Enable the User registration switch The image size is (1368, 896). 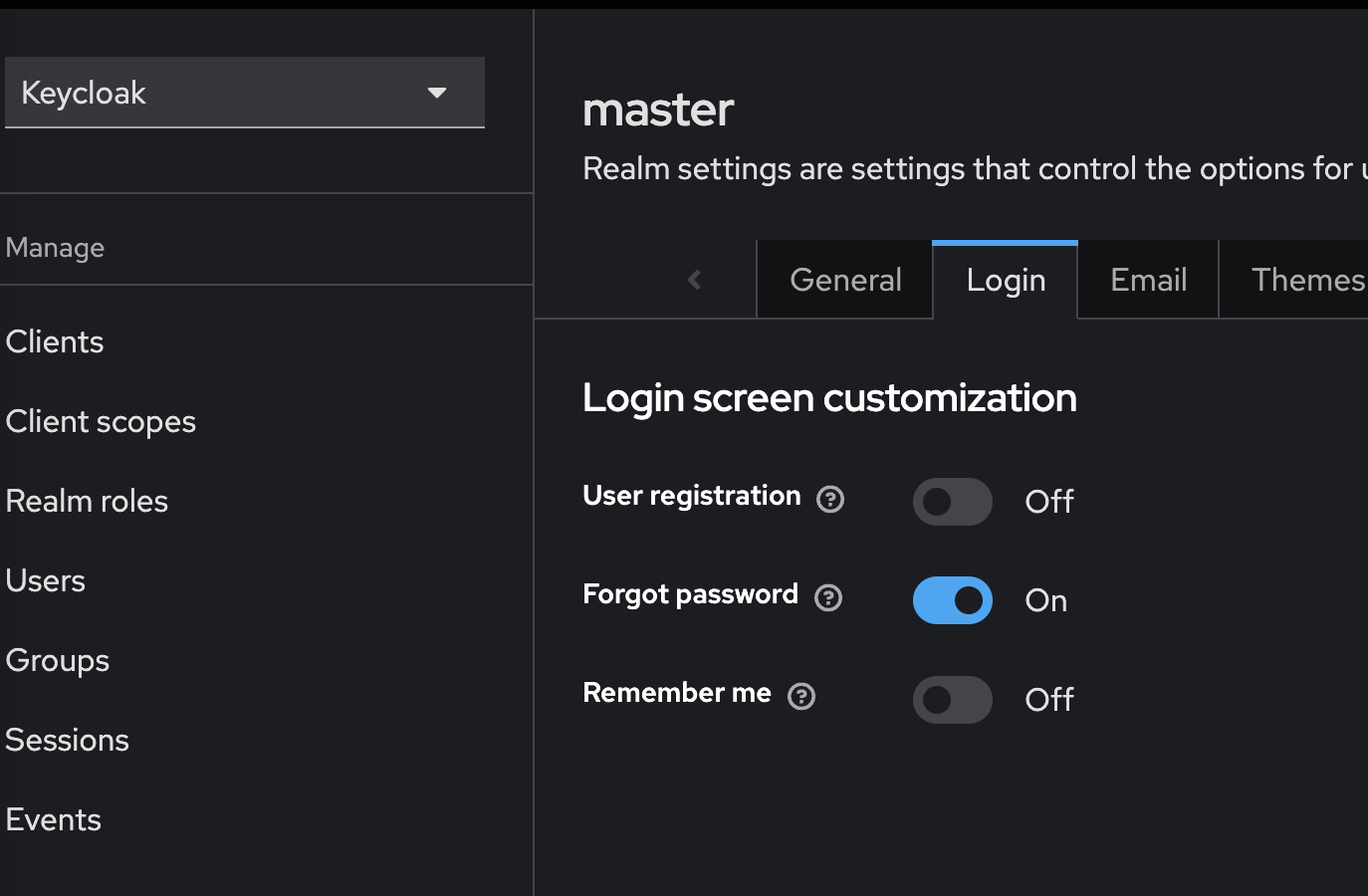point(953,501)
